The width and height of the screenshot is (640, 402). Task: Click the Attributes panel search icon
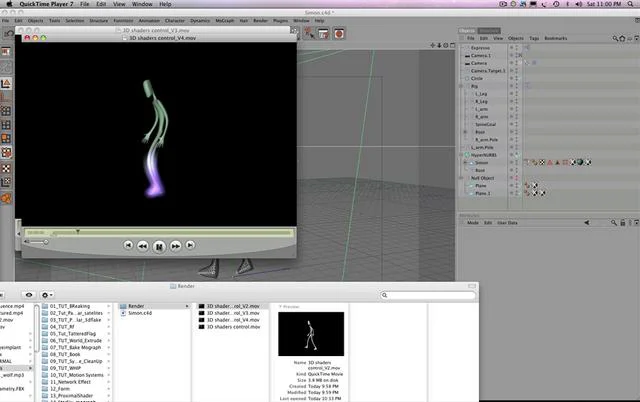(613, 223)
